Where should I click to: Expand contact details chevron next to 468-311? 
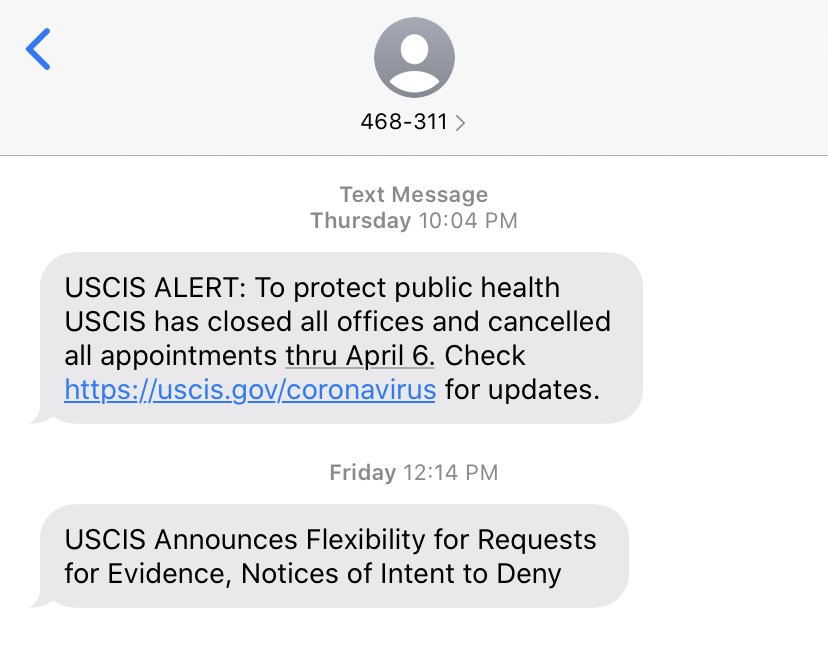point(460,123)
